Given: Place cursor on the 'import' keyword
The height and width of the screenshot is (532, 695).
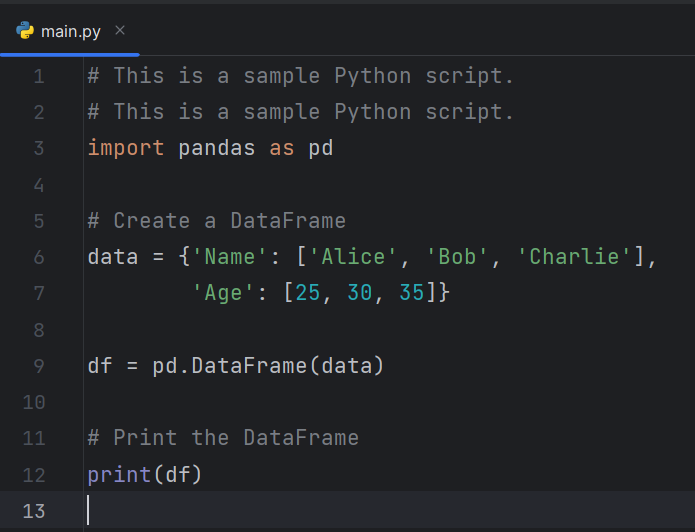Looking at the screenshot, I should 126,148.
